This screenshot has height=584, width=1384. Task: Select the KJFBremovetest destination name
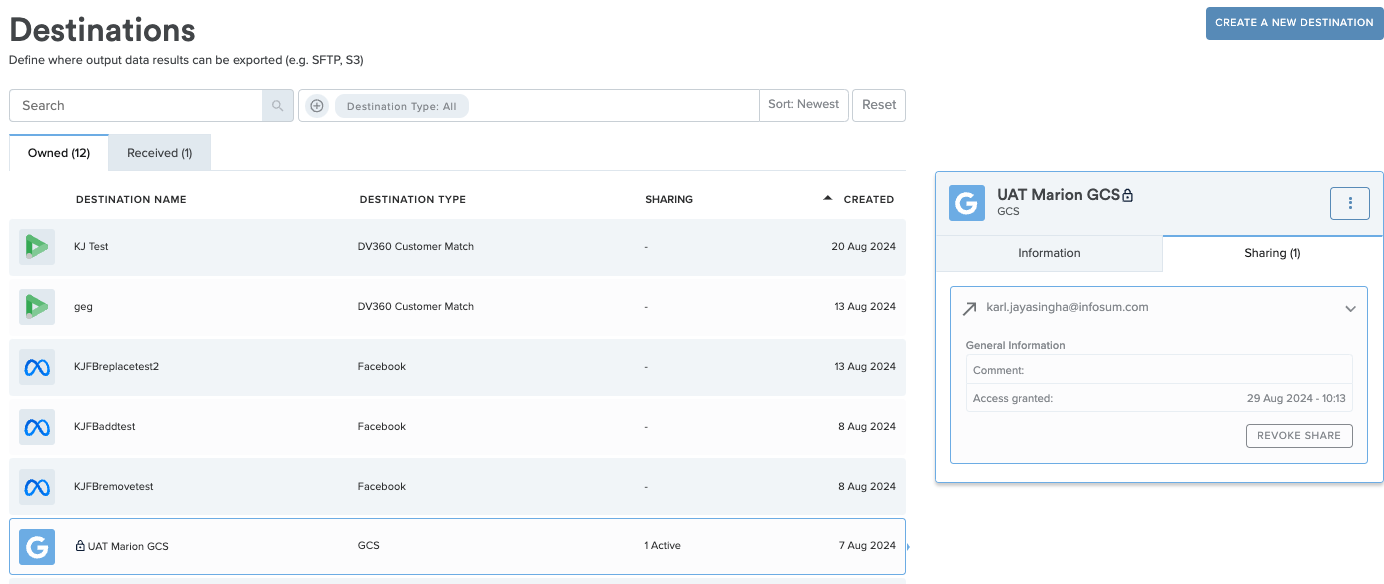coord(113,486)
